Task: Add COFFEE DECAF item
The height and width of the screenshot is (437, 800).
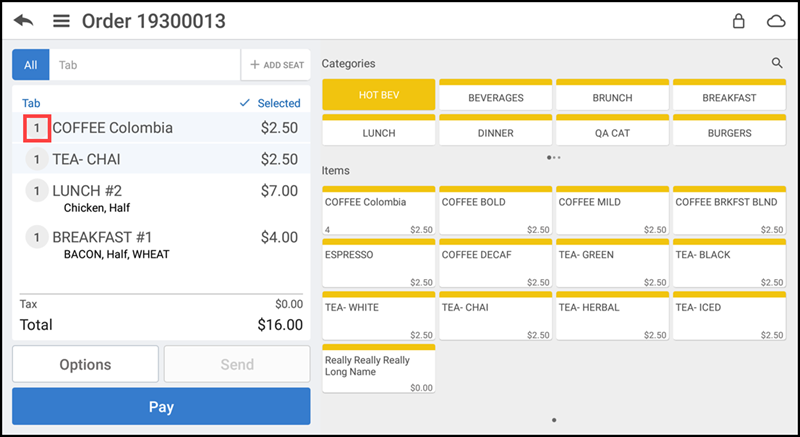Action: pyautogui.click(x=495, y=263)
